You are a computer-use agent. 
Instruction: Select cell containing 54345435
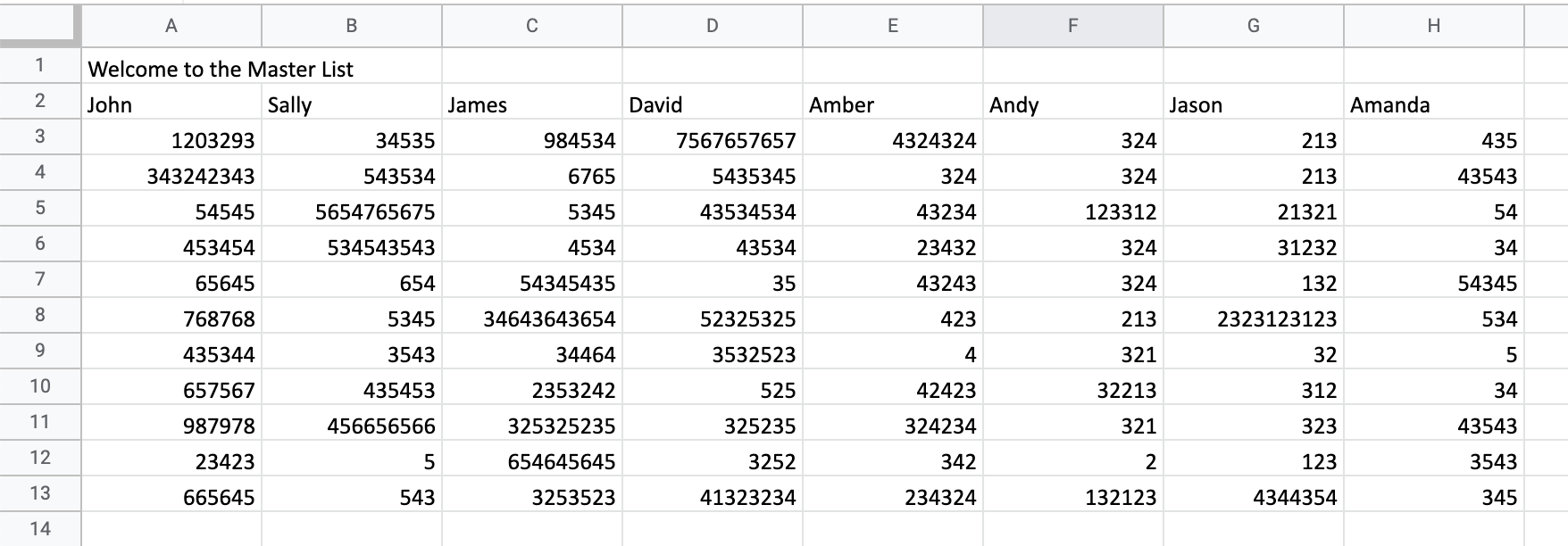click(532, 280)
